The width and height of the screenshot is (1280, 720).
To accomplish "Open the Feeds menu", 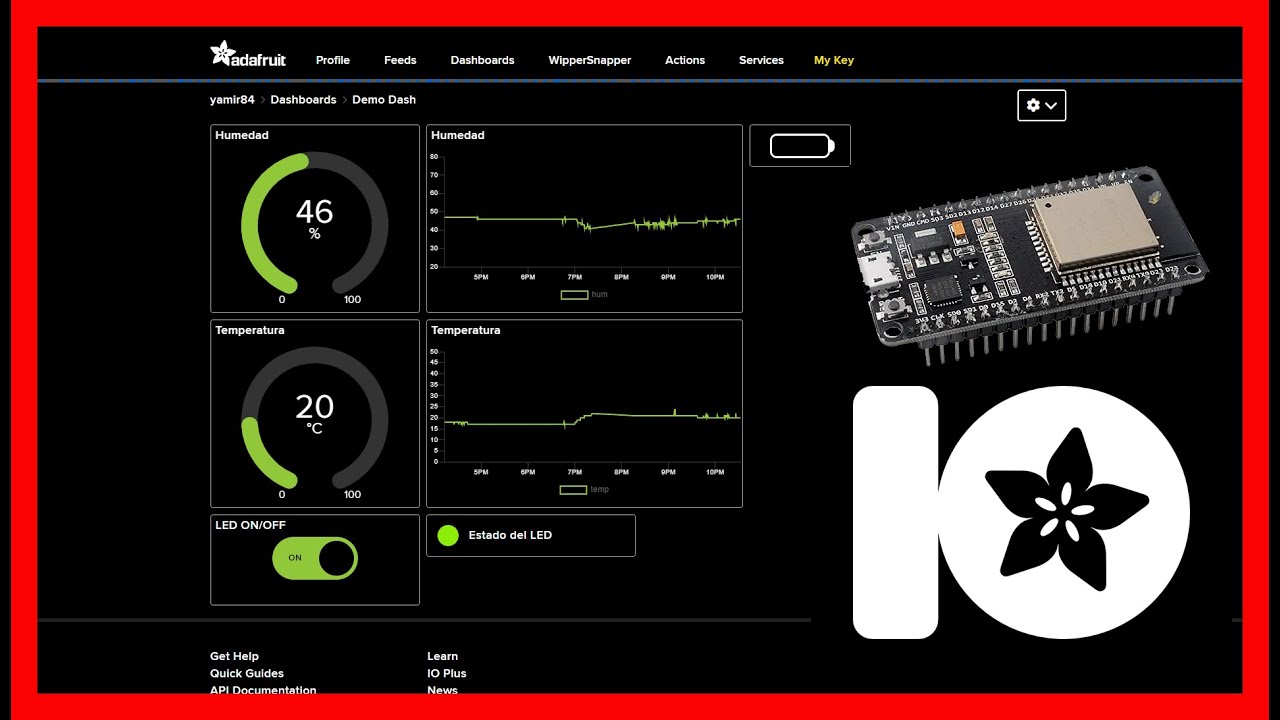I will (x=400, y=60).
